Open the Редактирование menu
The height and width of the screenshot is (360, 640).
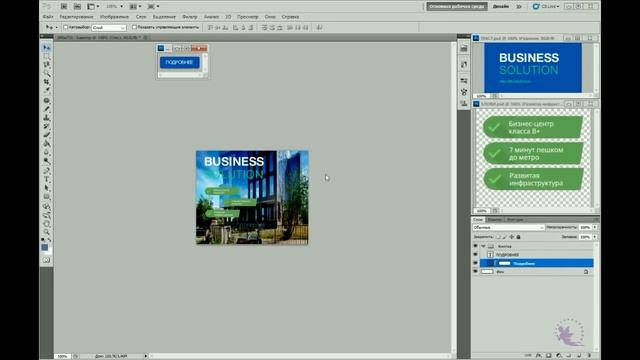[x=76, y=17]
